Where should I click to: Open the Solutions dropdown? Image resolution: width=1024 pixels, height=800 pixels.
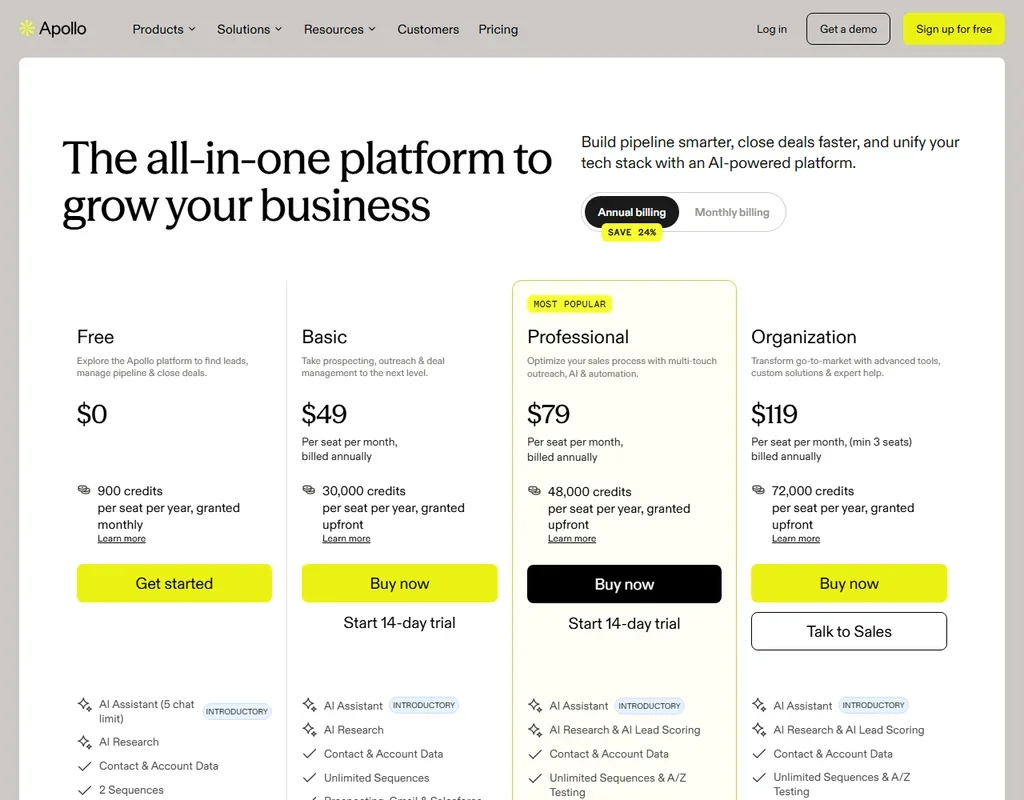tap(249, 29)
